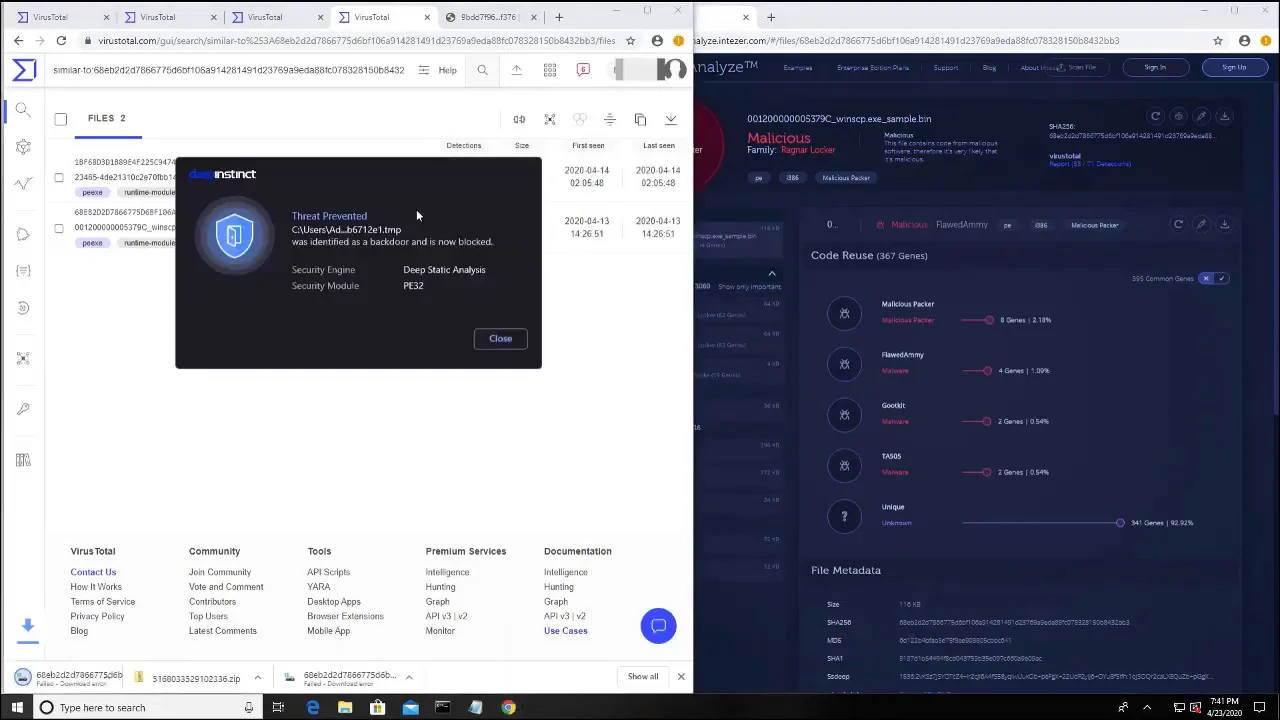
Task: Open VirusTotal report link in Intezer
Action: [1090, 163]
